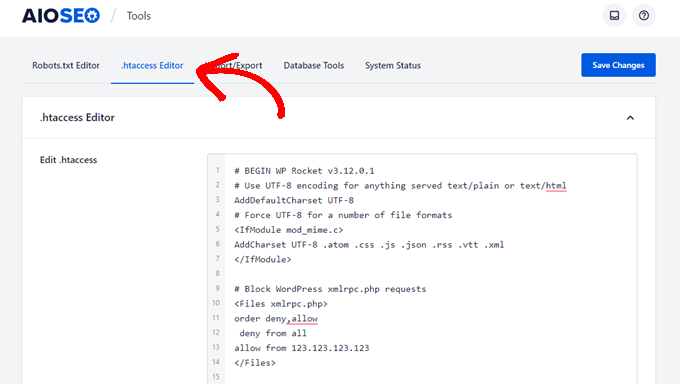This screenshot has width=680, height=384.
Task: Click line 'AddDefaultCharset UTF-8'
Action: (x=294, y=200)
